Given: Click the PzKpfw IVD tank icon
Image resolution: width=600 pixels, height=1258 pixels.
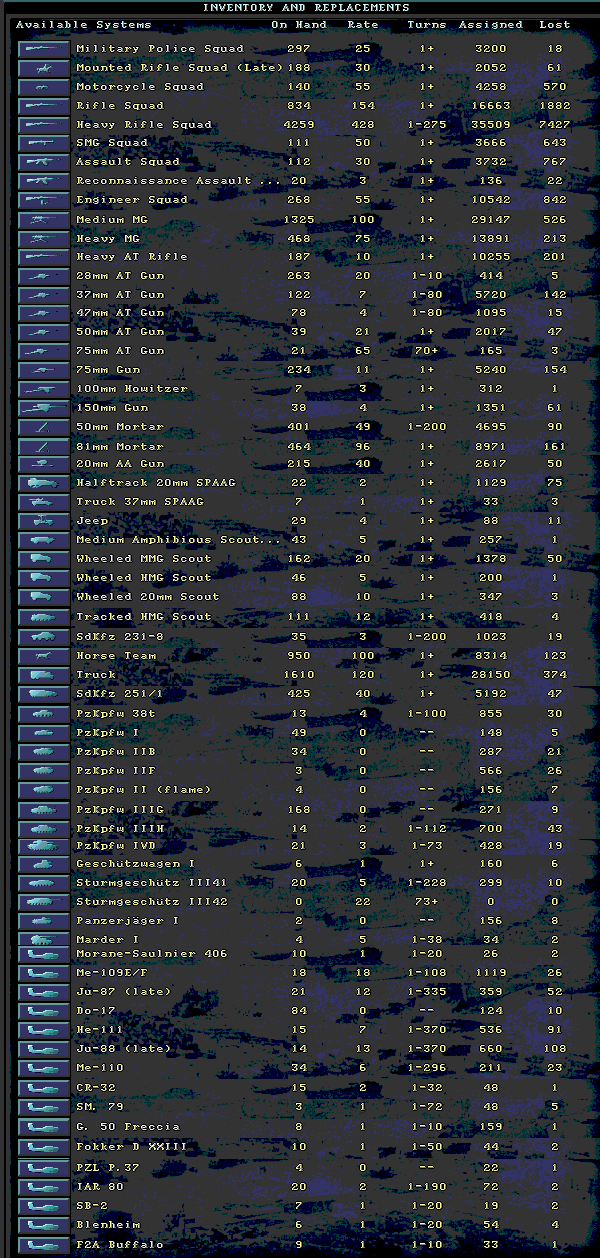Looking at the screenshot, I should pos(44,846).
